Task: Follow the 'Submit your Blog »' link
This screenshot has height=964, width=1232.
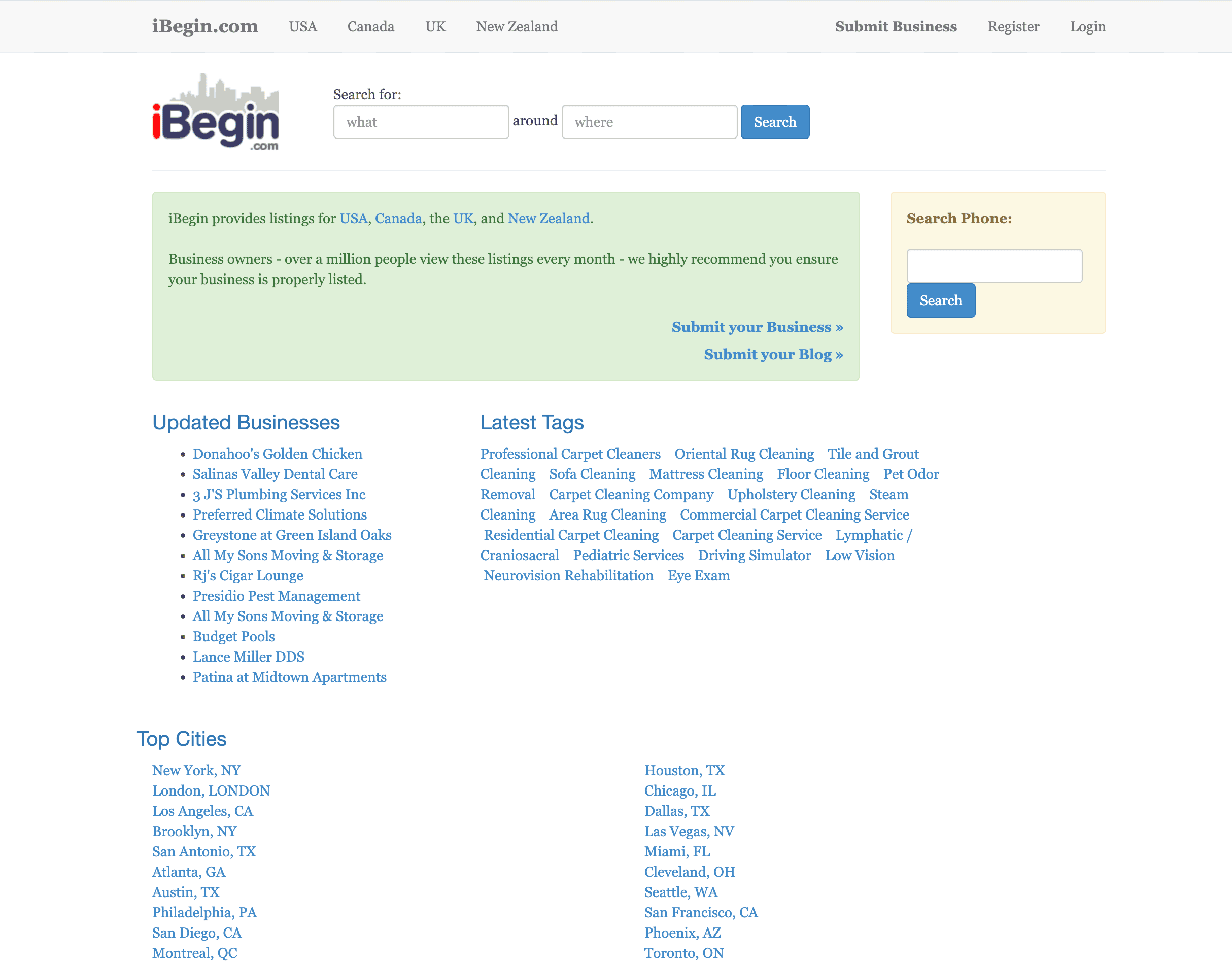Action: coord(773,355)
